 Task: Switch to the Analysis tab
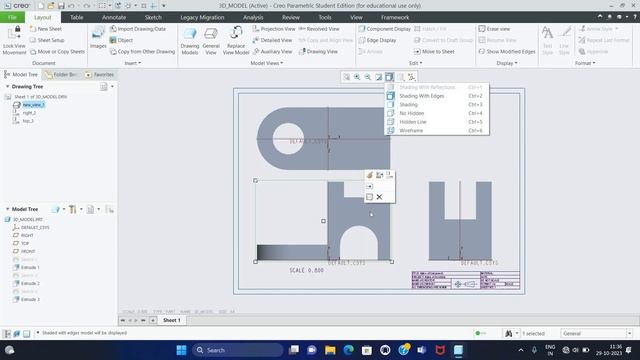pos(253,17)
